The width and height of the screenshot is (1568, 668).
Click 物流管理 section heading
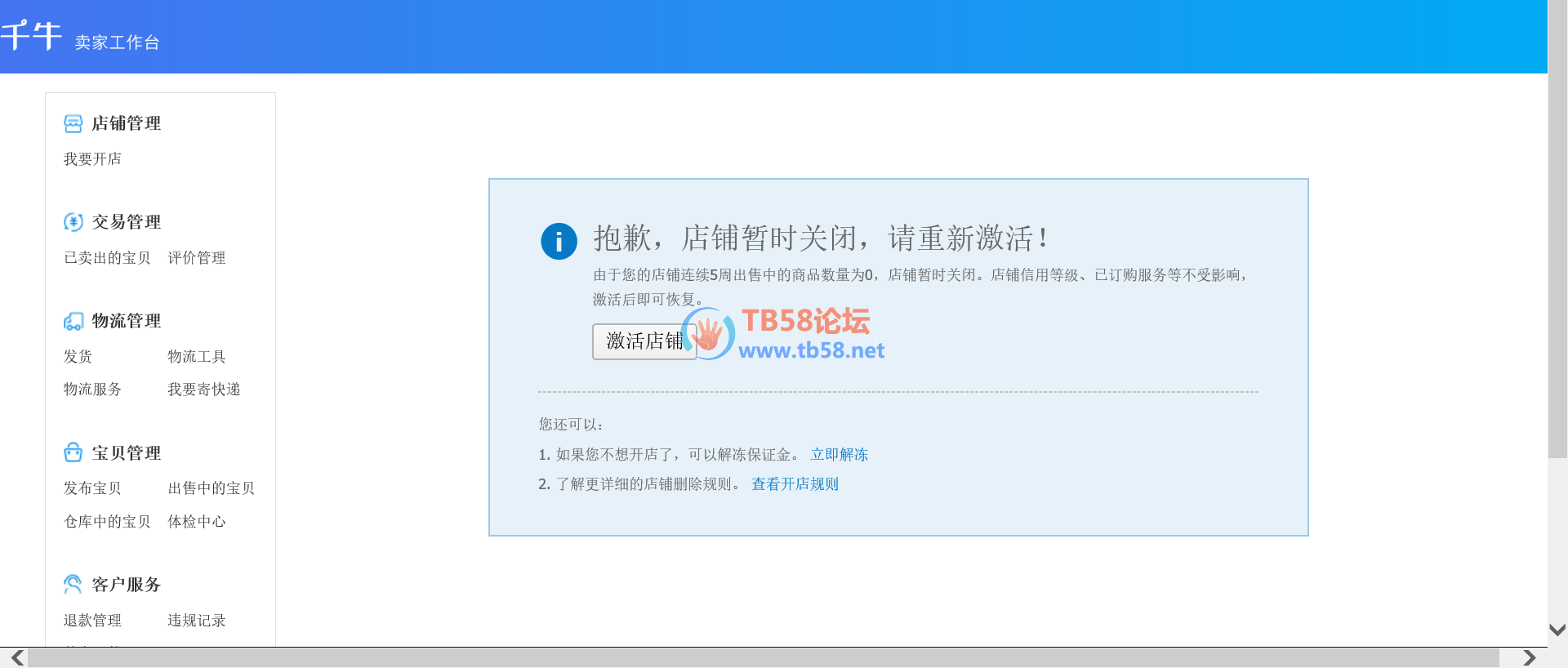pyautogui.click(x=127, y=321)
